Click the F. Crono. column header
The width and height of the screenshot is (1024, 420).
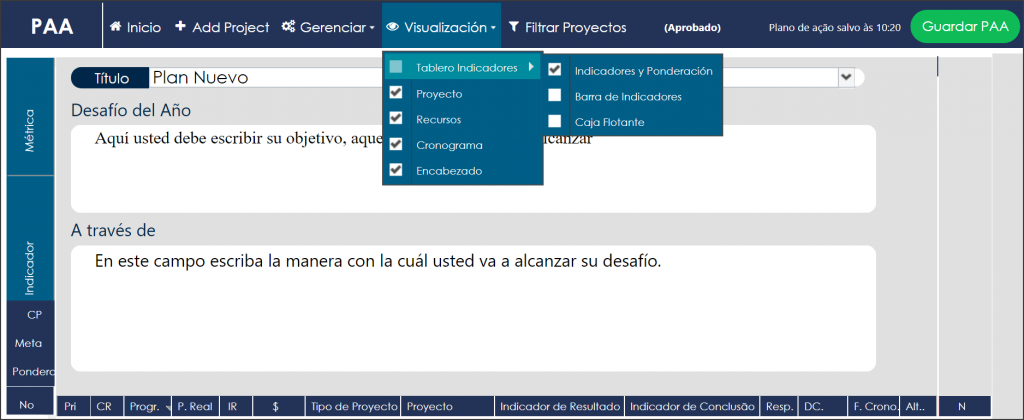point(873,406)
